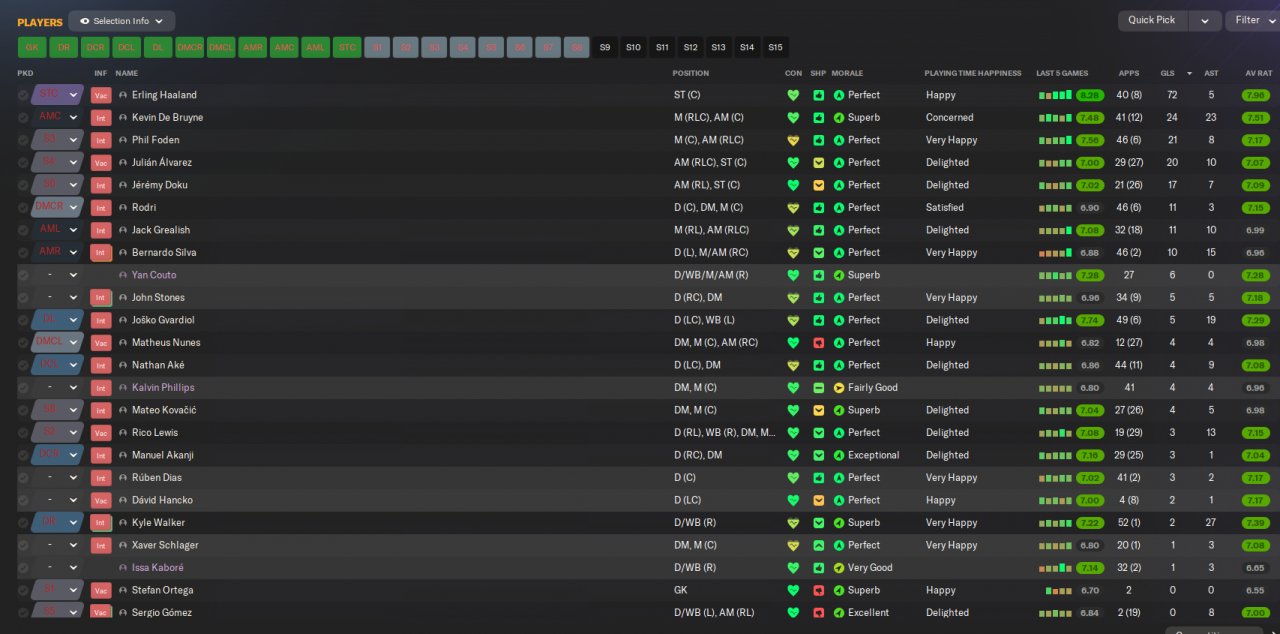Toggle picked checkbox for Rodri
The height and width of the screenshot is (634, 1280).
point(23,207)
